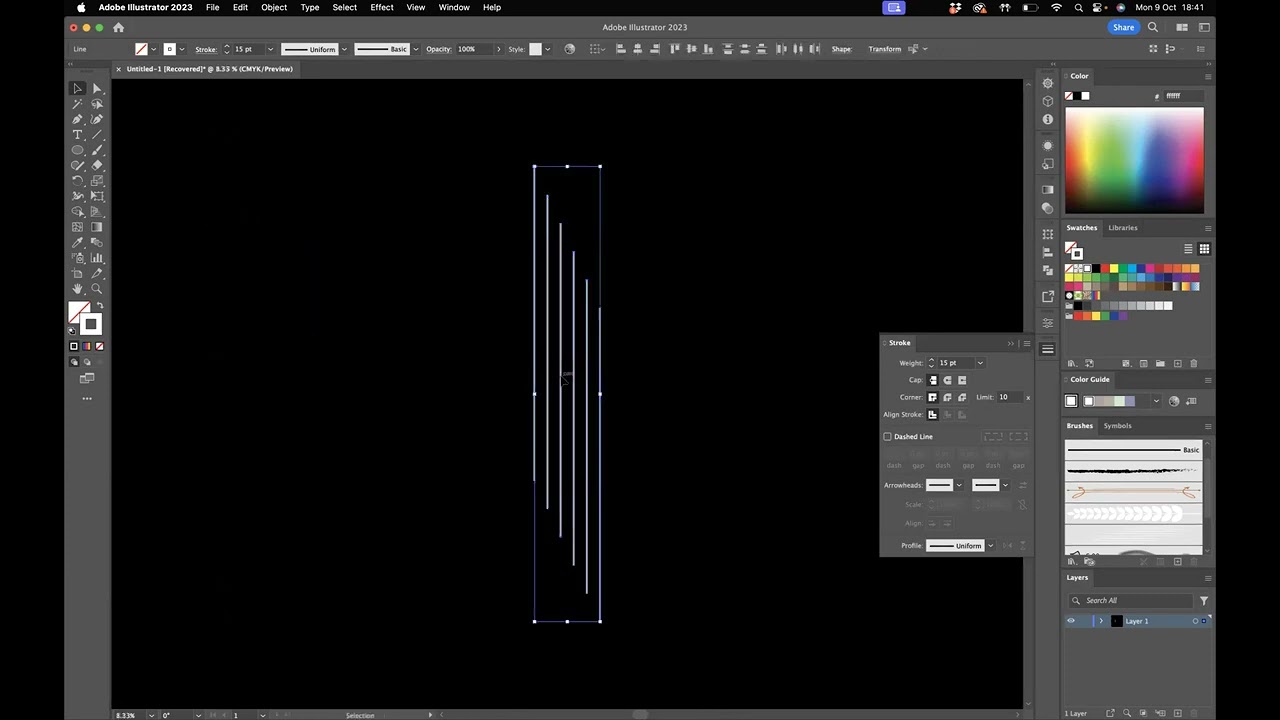The width and height of the screenshot is (1280, 720).
Task: Choose Miter Join corner option
Action: click(x=933, y=397)
